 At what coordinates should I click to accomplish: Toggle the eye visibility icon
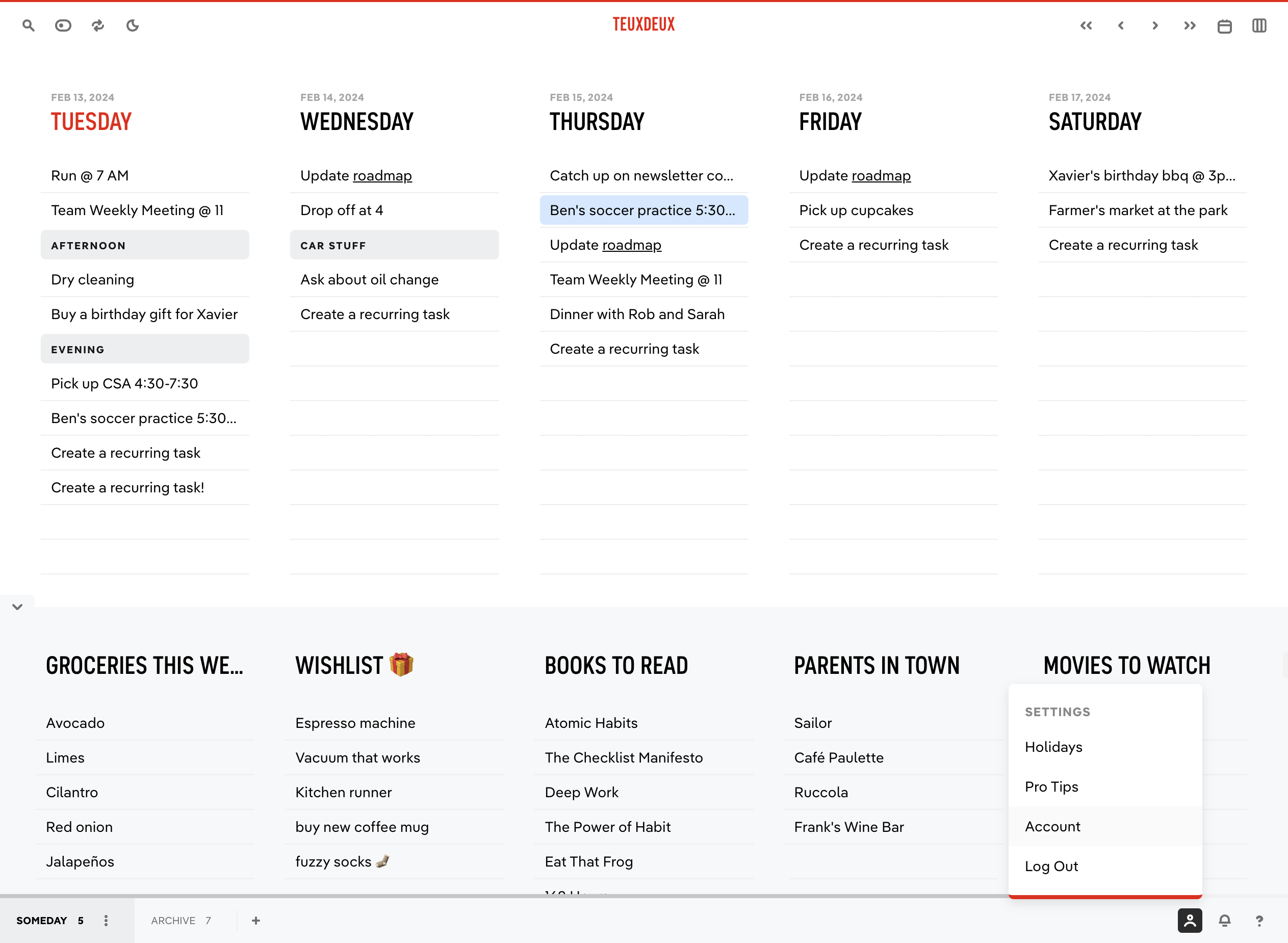[x=63, y=25]
